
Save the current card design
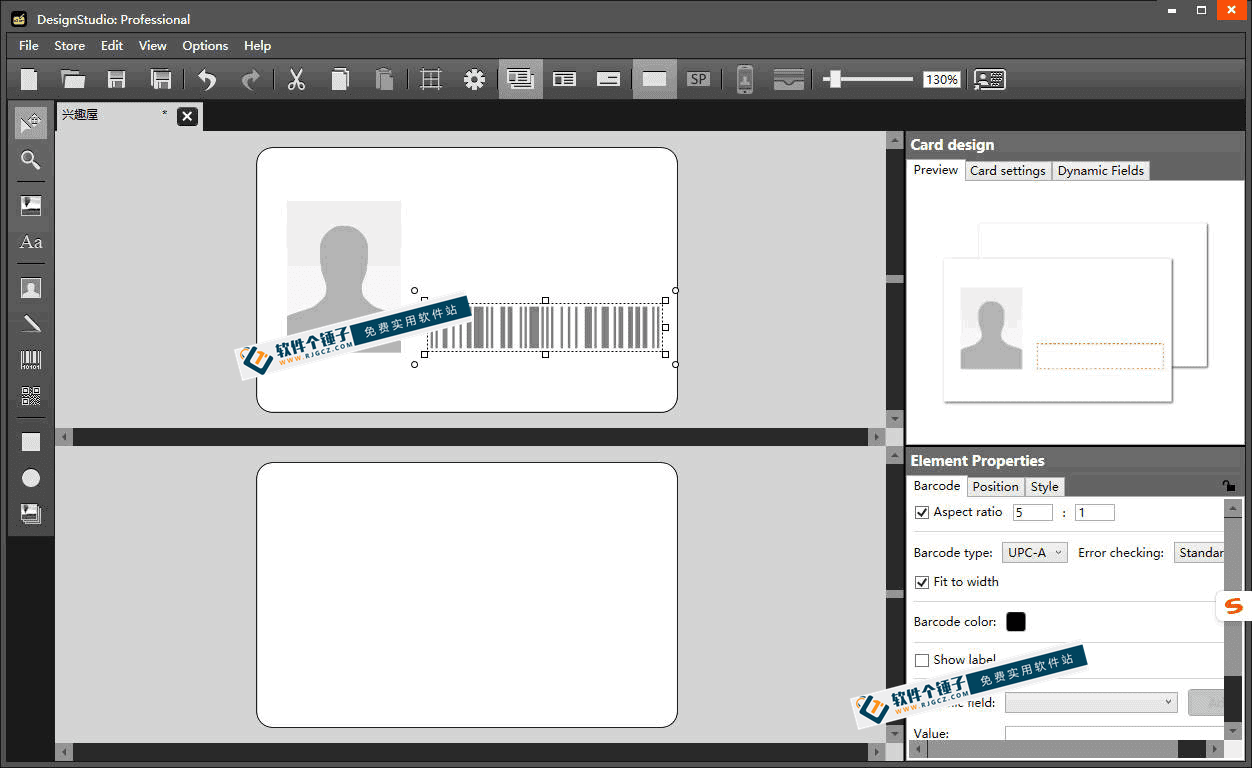tap(117, 79)
